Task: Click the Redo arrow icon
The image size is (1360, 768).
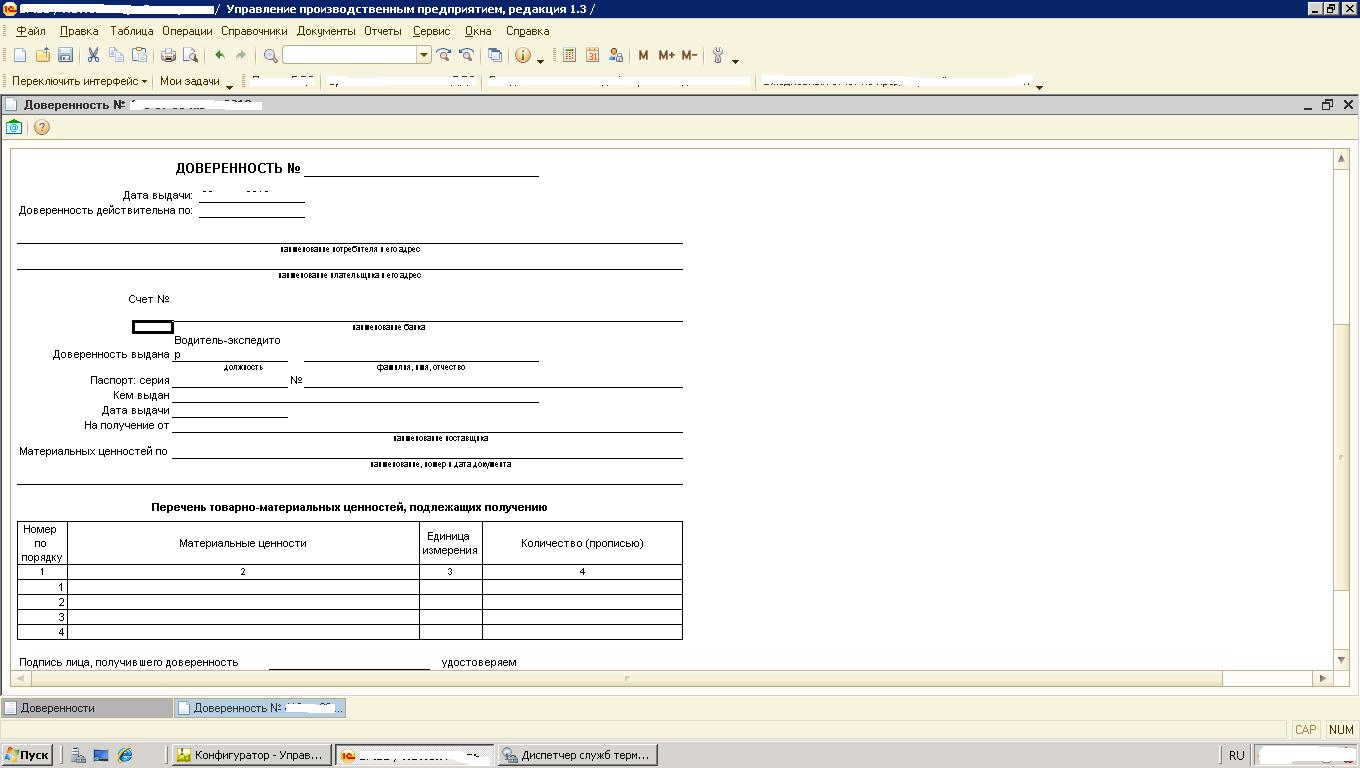Action: pyautogui.click(x=241, y=56)
